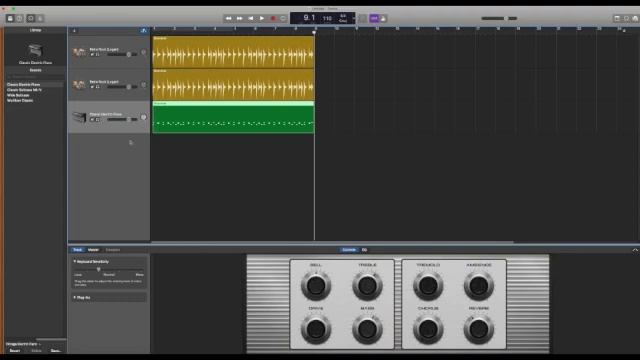Mute the Classic Electric Piano track
The height and width of the screenshot is (360, 640).
pos(92,120)
